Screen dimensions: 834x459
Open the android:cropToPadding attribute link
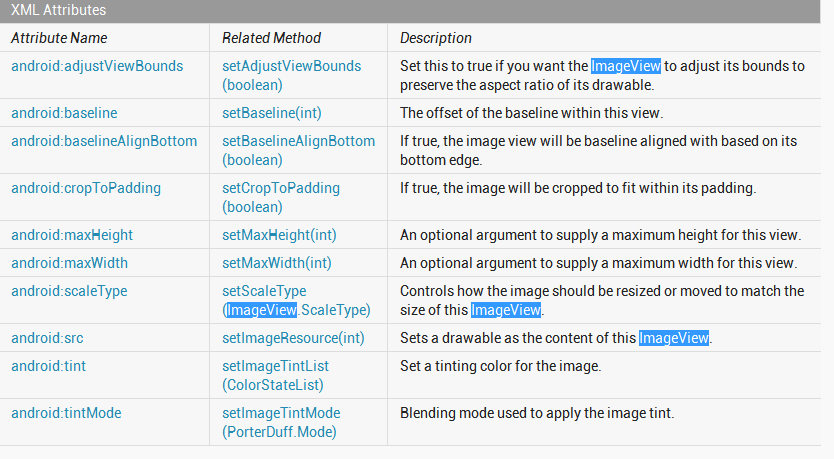(x=86, y=188)
